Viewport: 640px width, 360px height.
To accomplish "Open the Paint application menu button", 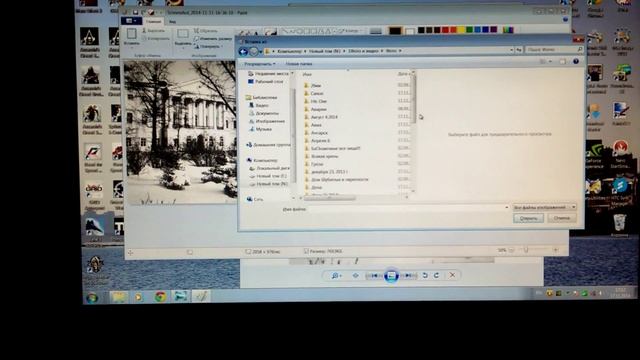I will pyautogui.click(x=131, y=21).
